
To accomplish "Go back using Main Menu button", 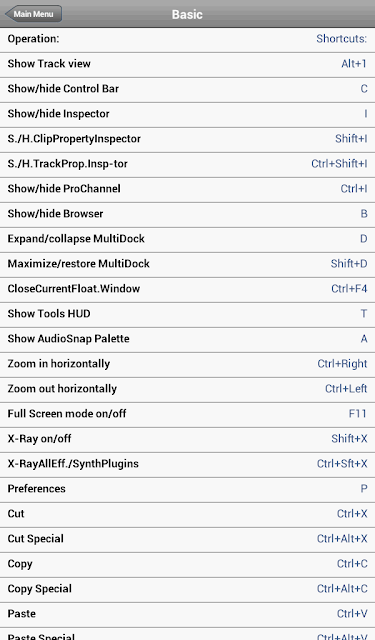I will tap(33, 14).
